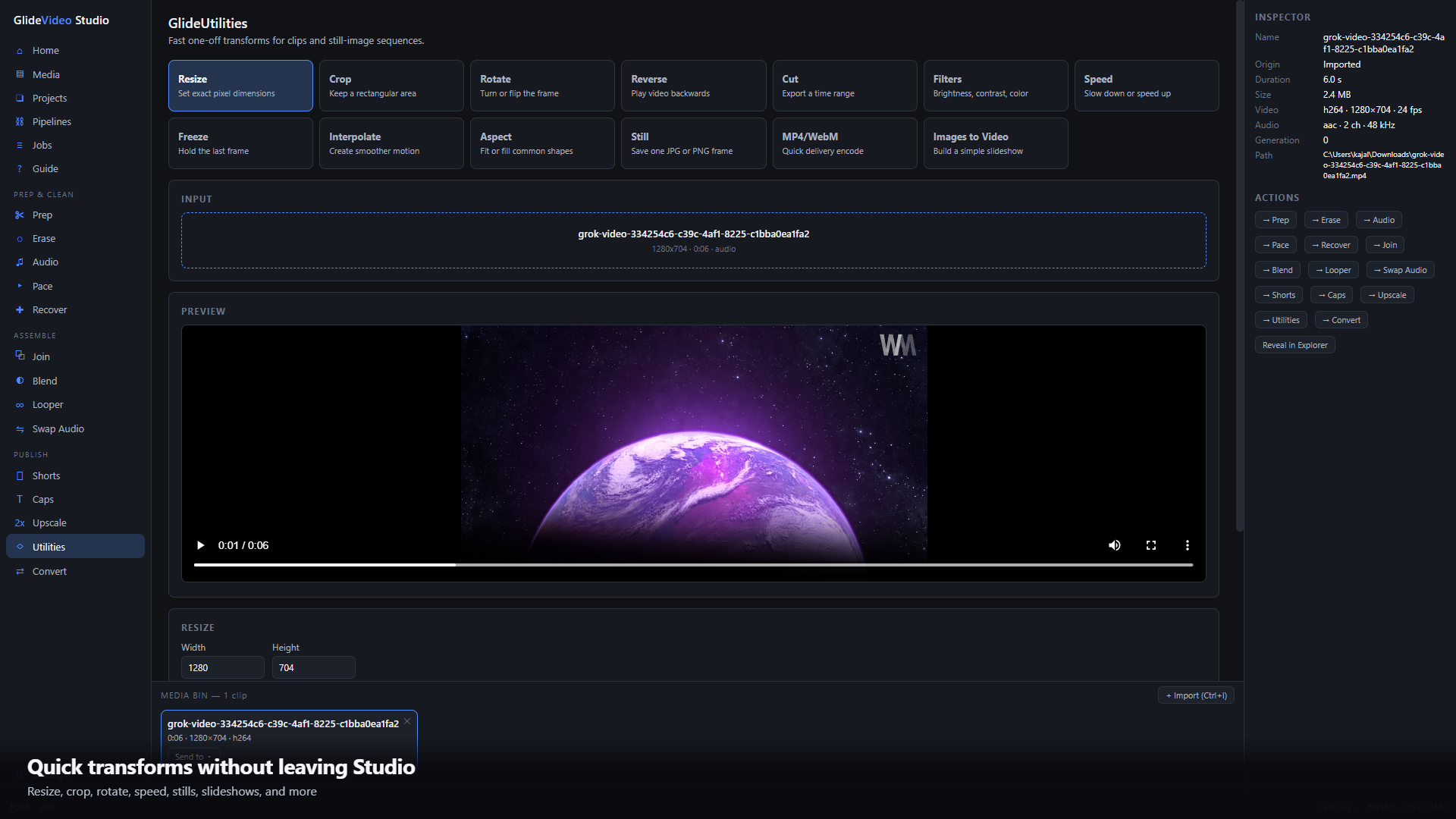Click the Home icon in sidebar

pos(20,51)
